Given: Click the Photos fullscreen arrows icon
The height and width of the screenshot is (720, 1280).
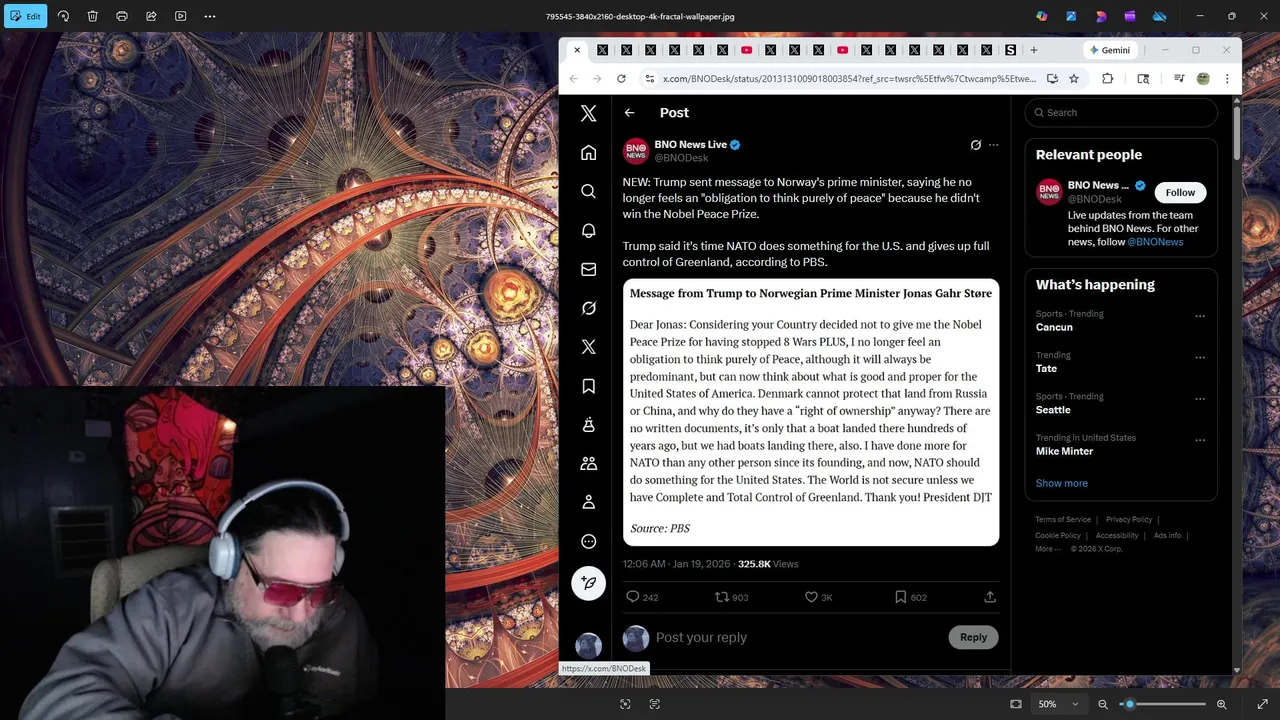Looking at the screenshot, I should 1263,704.
